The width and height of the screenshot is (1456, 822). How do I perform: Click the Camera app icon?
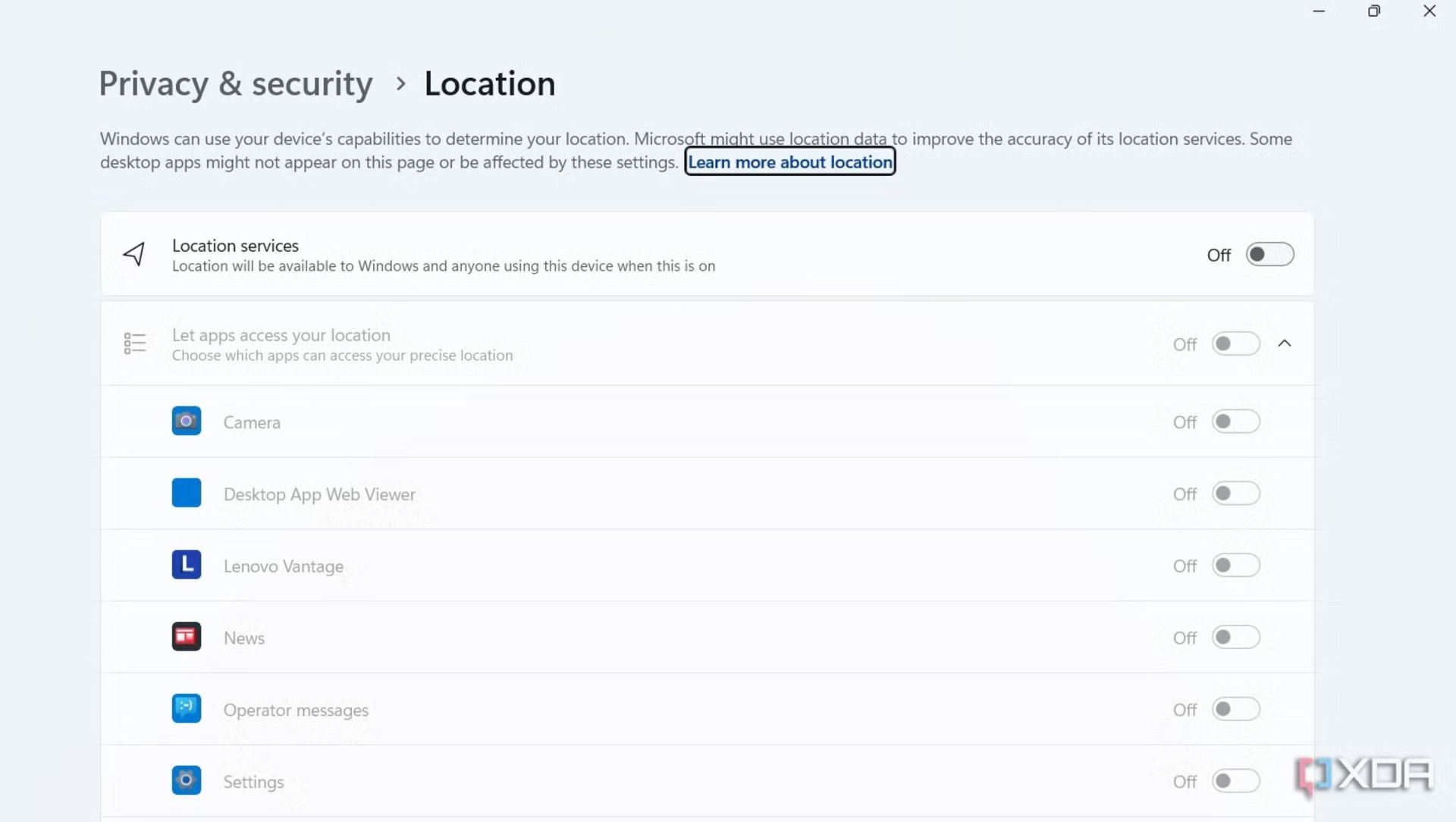187,421
